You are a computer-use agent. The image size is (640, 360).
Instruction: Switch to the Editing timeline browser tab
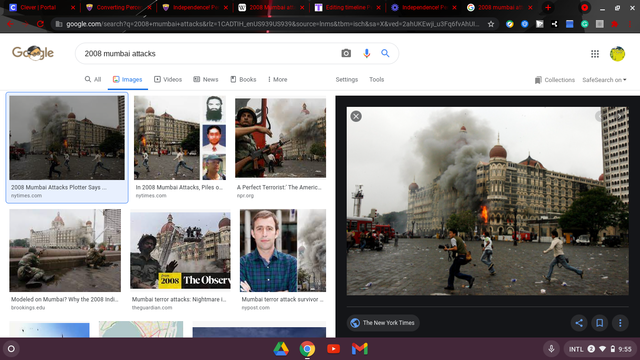(348, 7)
